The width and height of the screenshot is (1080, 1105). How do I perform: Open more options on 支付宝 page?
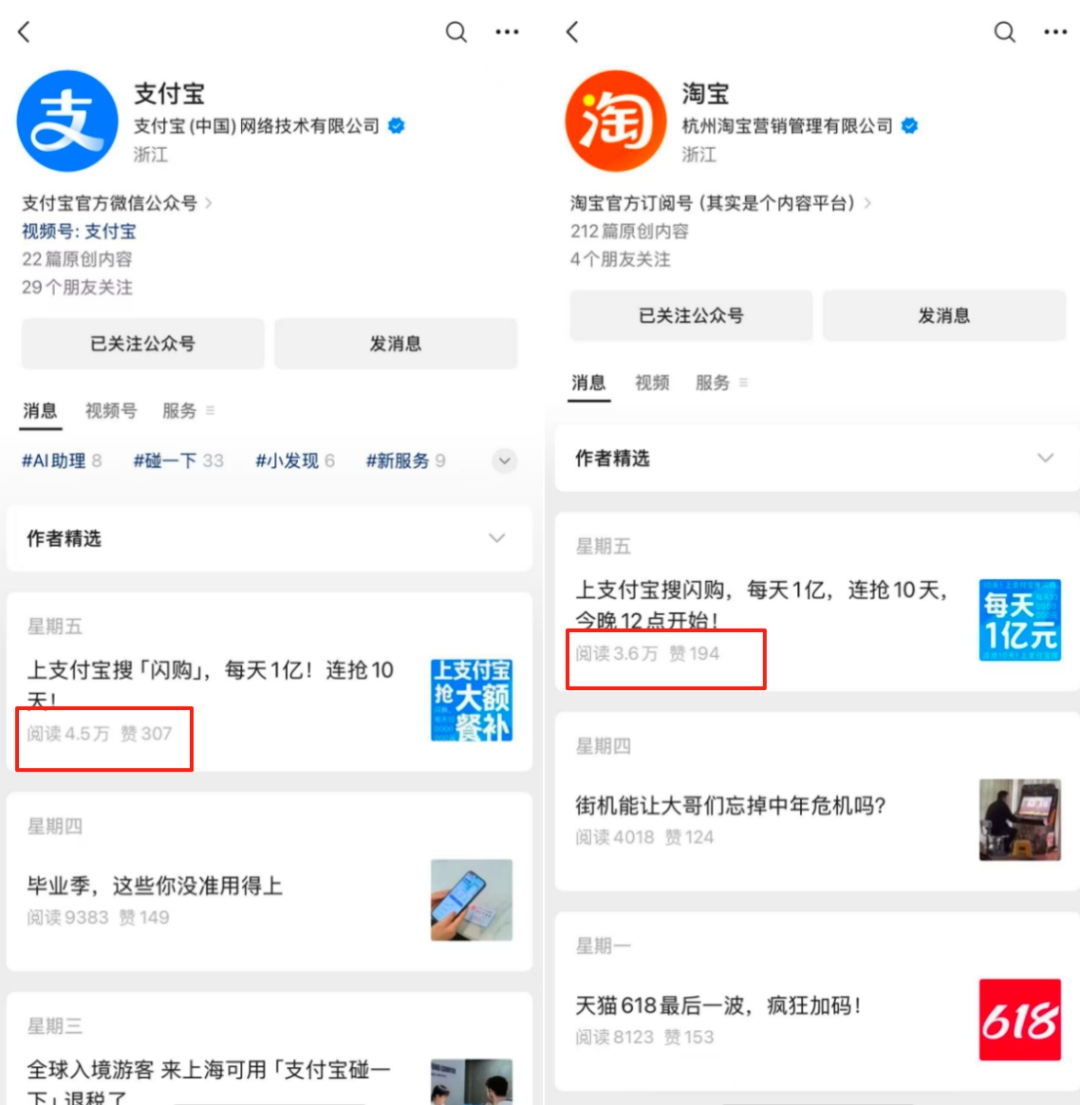(507, 32)
